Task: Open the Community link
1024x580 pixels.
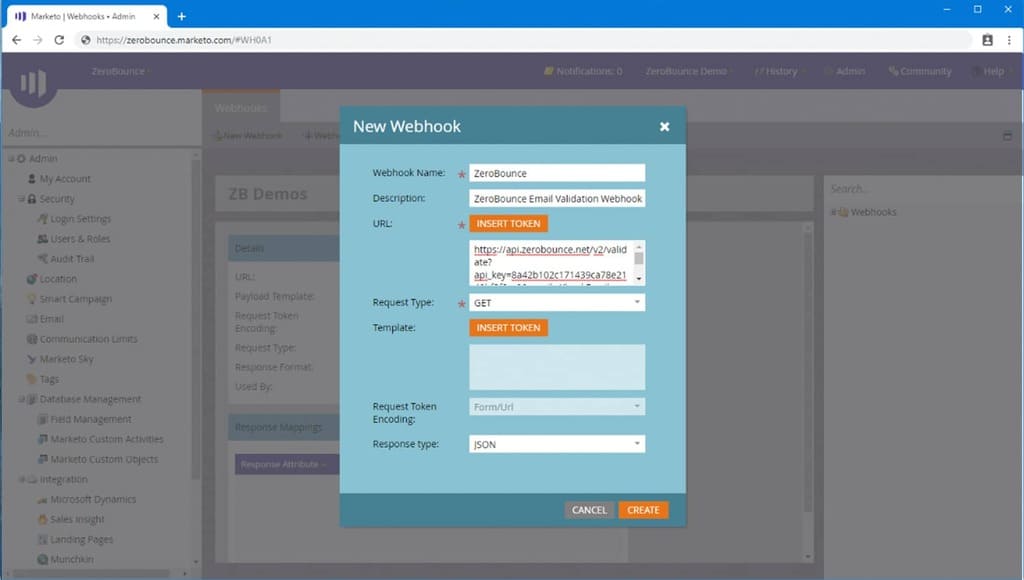Action: click(x=920, y=71)
